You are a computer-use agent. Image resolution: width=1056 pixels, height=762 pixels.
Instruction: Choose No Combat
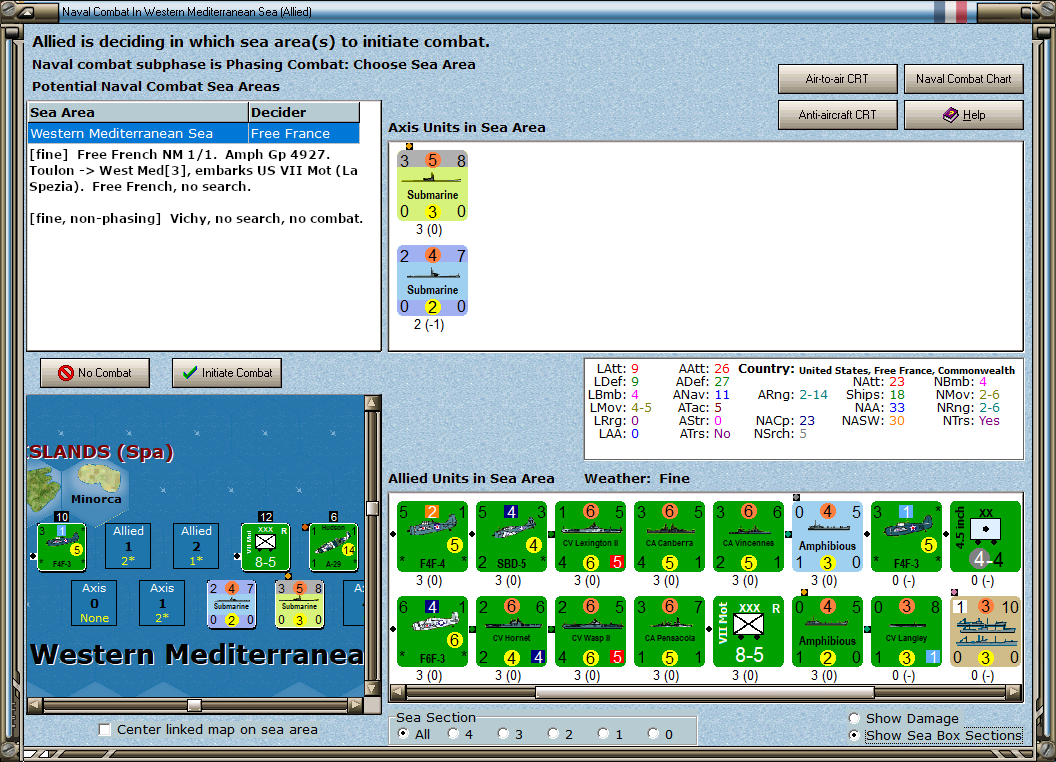[x=95, y=373]
